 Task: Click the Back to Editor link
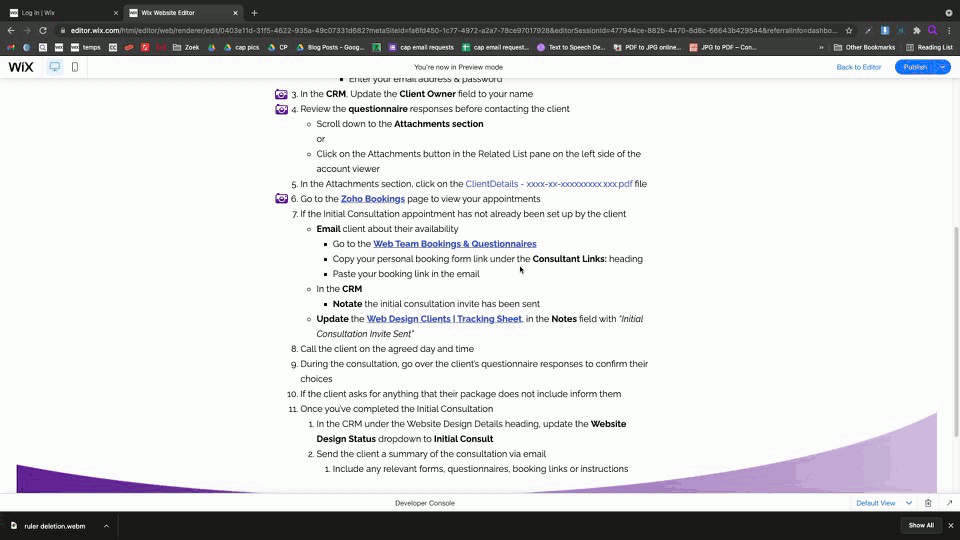pyautogui.click(x=858, y=67)
